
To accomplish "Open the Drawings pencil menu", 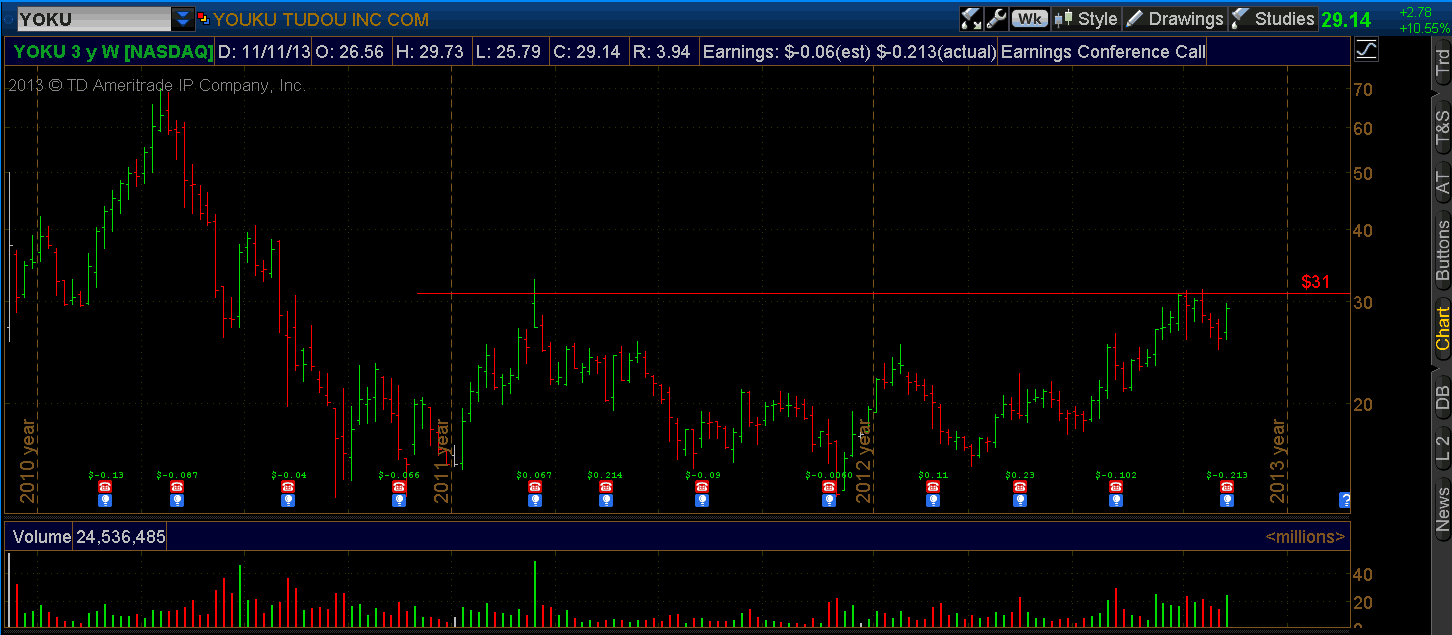I will (1174, 18).
